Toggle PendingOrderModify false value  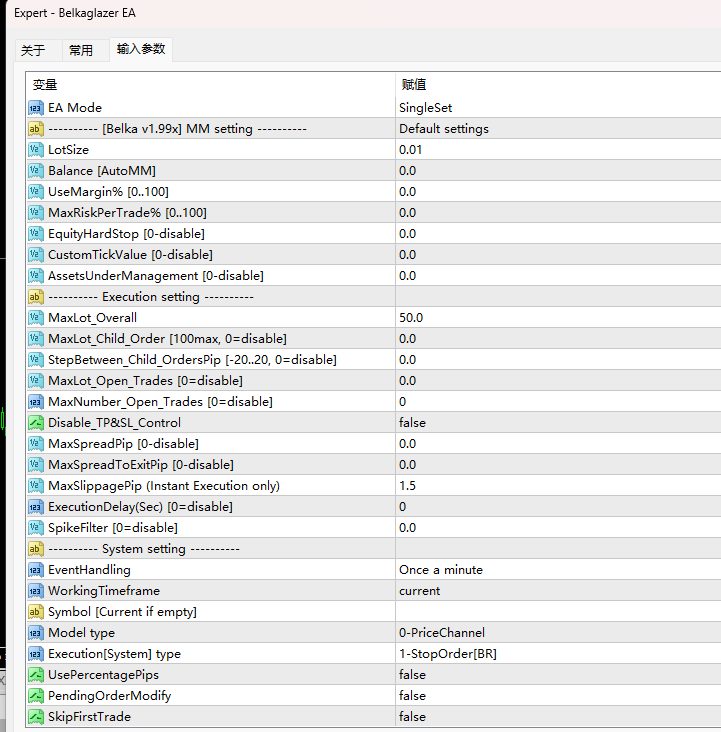(558, 696)
